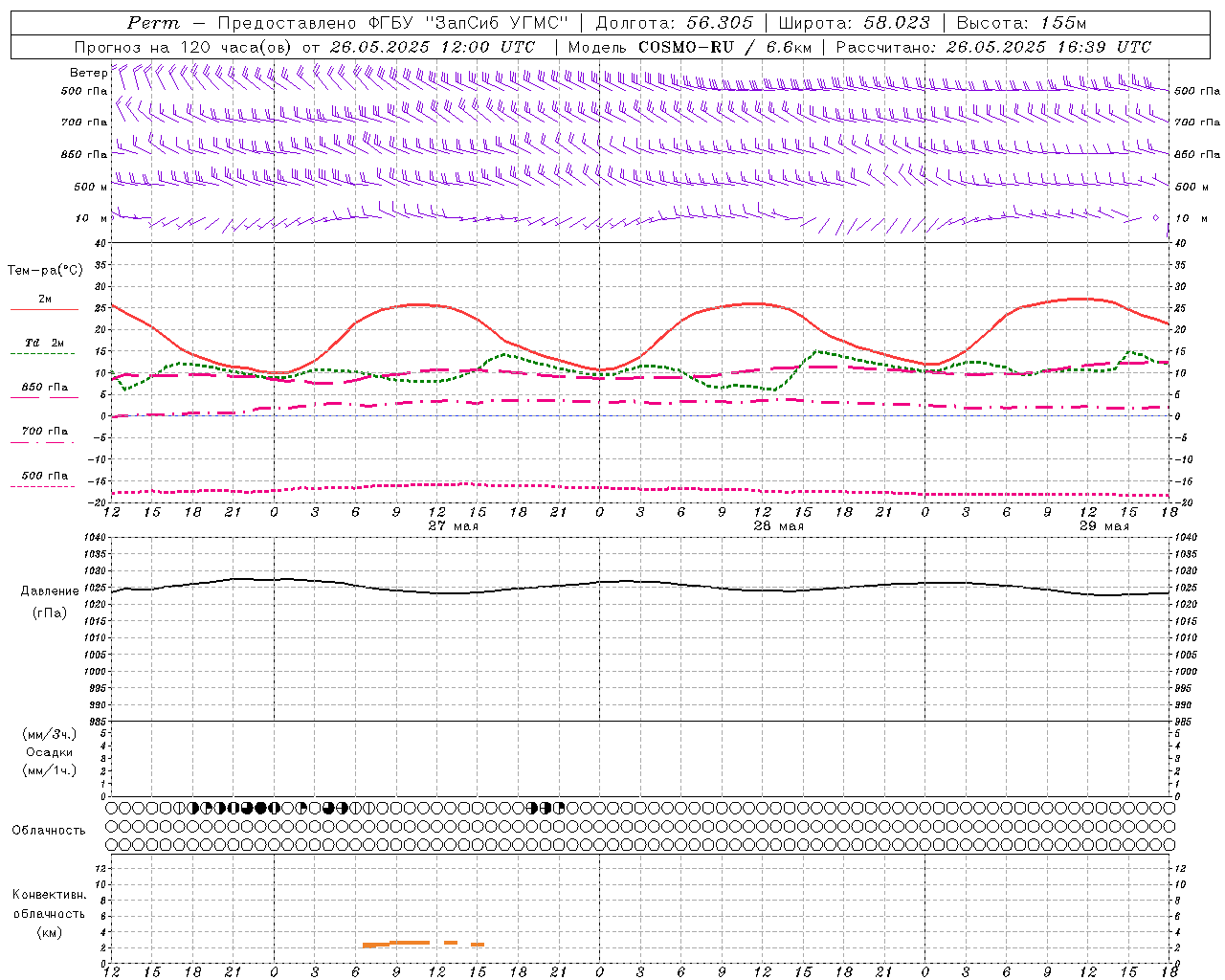Click the diamond calm-wind symbol in 10 м row
This screenshot has width=1225, height=980.
(1155, 218)
